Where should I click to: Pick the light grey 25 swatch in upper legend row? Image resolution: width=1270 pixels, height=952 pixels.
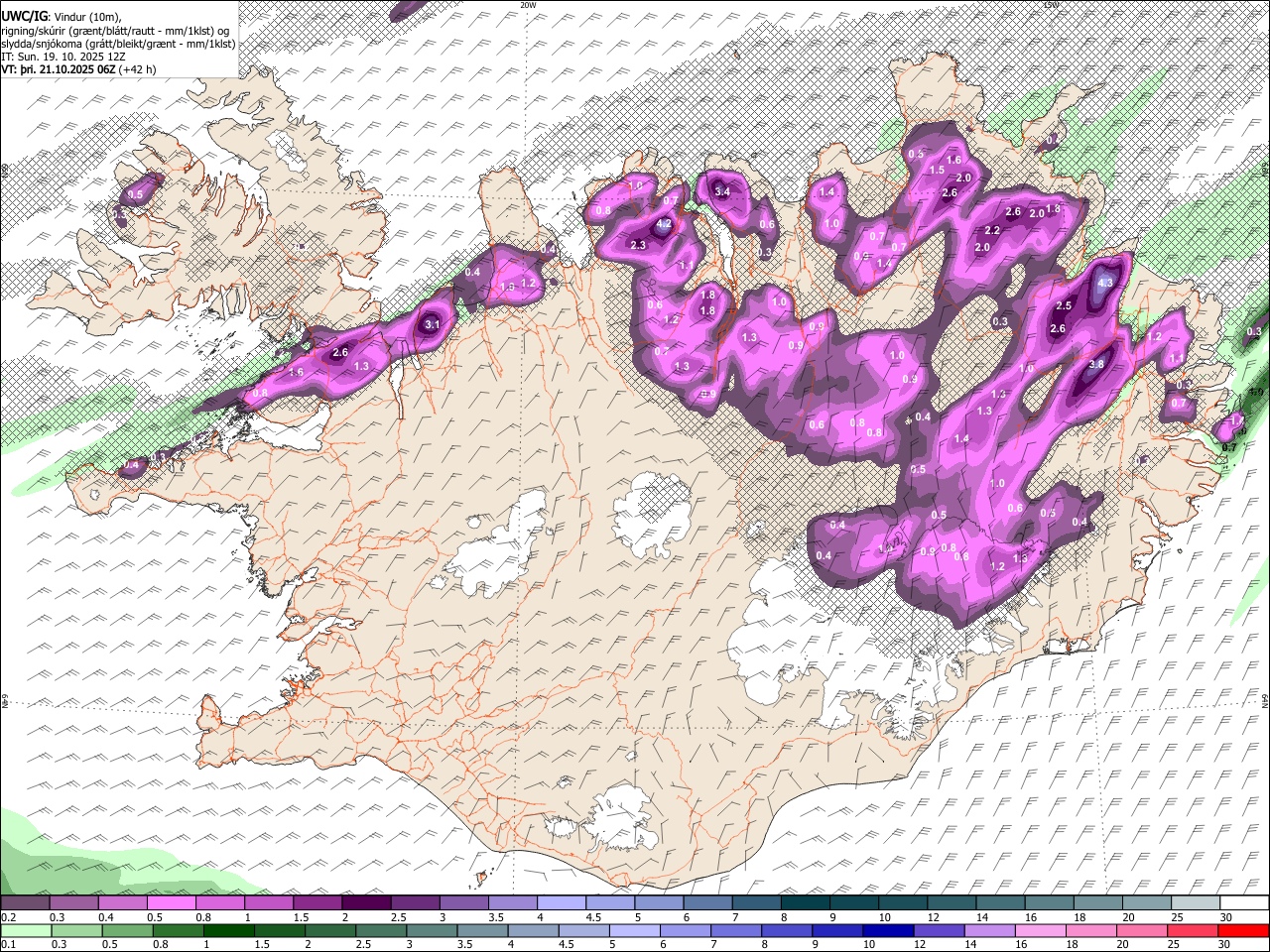tap(1195, 903)
